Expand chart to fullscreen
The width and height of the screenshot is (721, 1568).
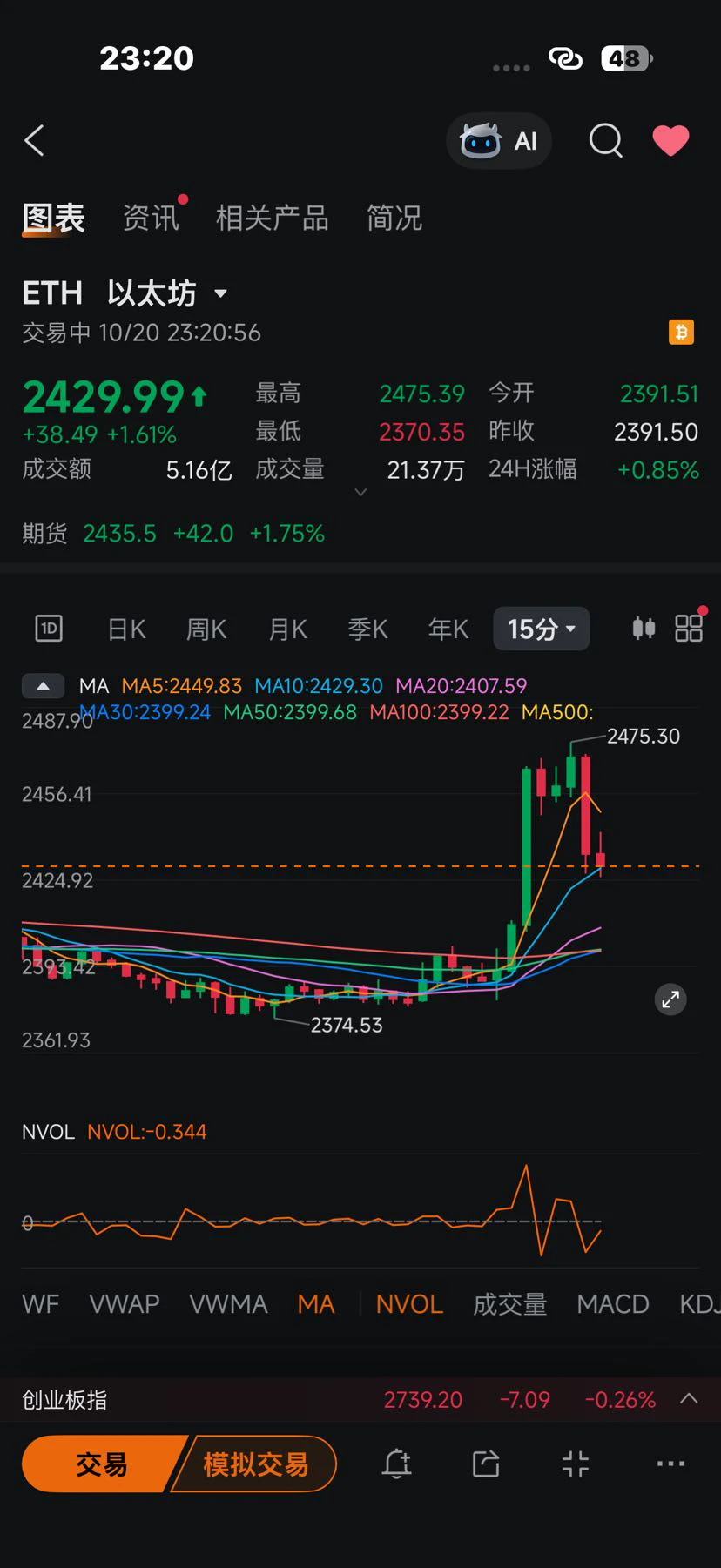pos(670,999)
